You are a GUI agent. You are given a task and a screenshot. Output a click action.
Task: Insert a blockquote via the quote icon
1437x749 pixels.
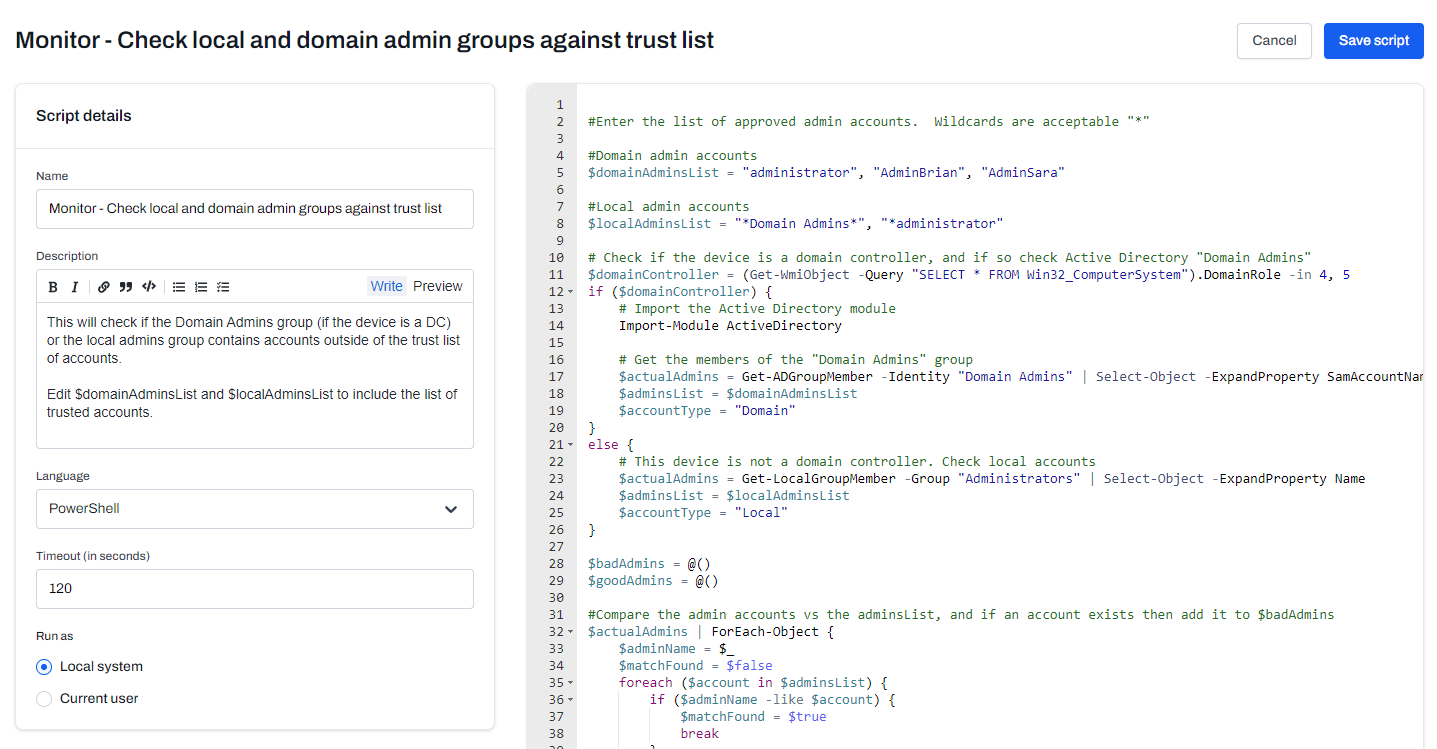[125, 286]
